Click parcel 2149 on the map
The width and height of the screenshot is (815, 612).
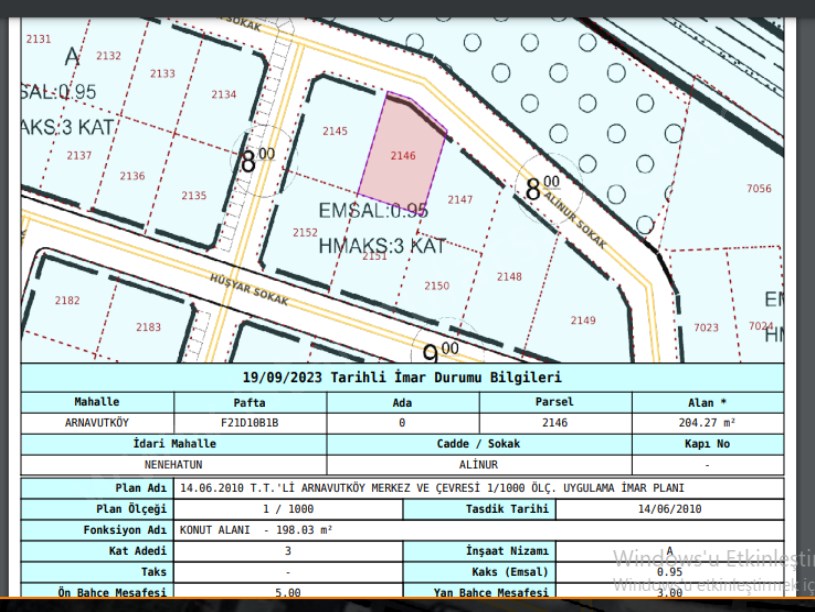pos(583,320)
